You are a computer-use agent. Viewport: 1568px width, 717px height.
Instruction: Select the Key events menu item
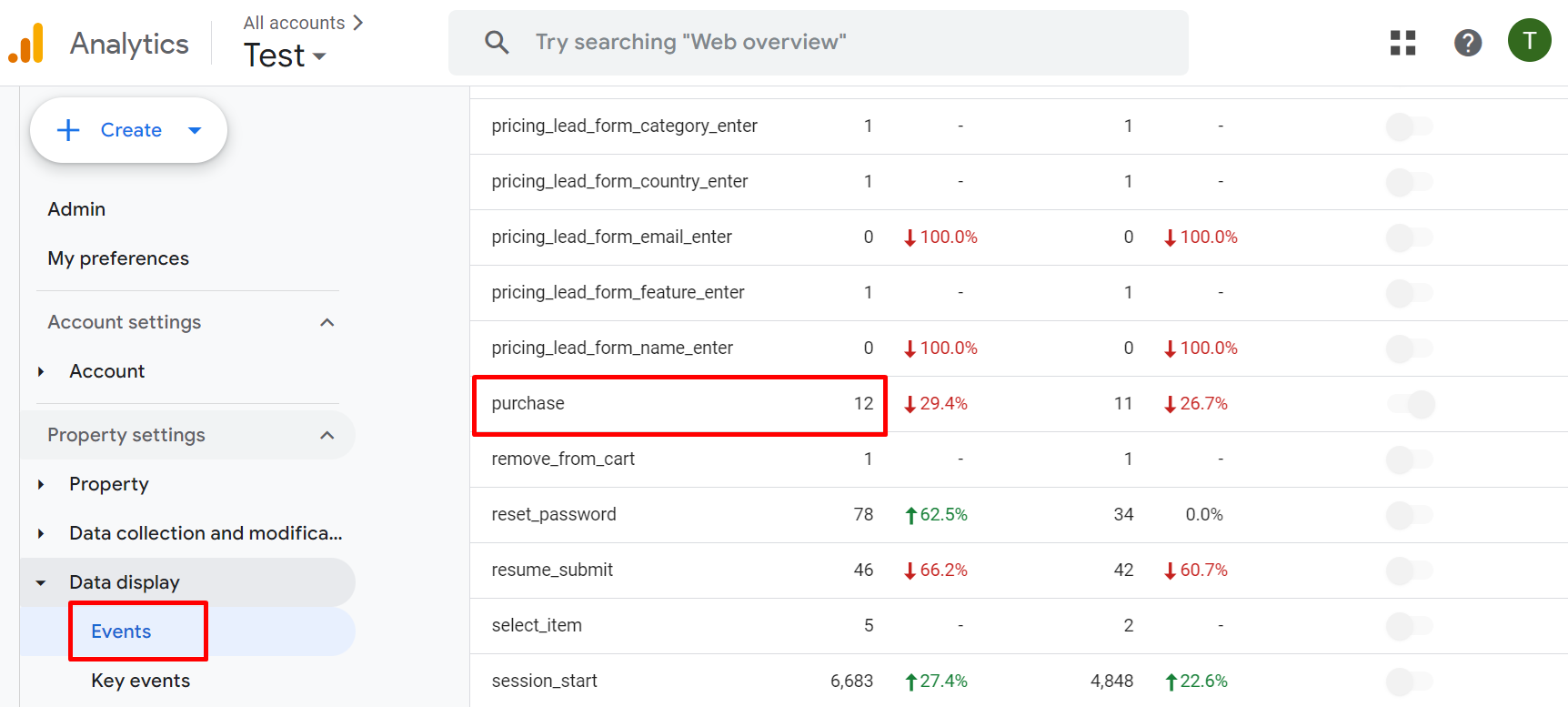coord(140,681)
